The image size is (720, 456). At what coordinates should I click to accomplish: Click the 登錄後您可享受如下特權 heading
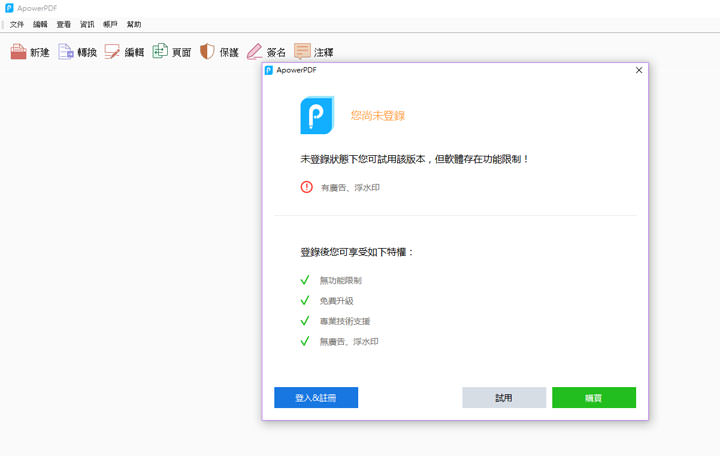point(357,252)
